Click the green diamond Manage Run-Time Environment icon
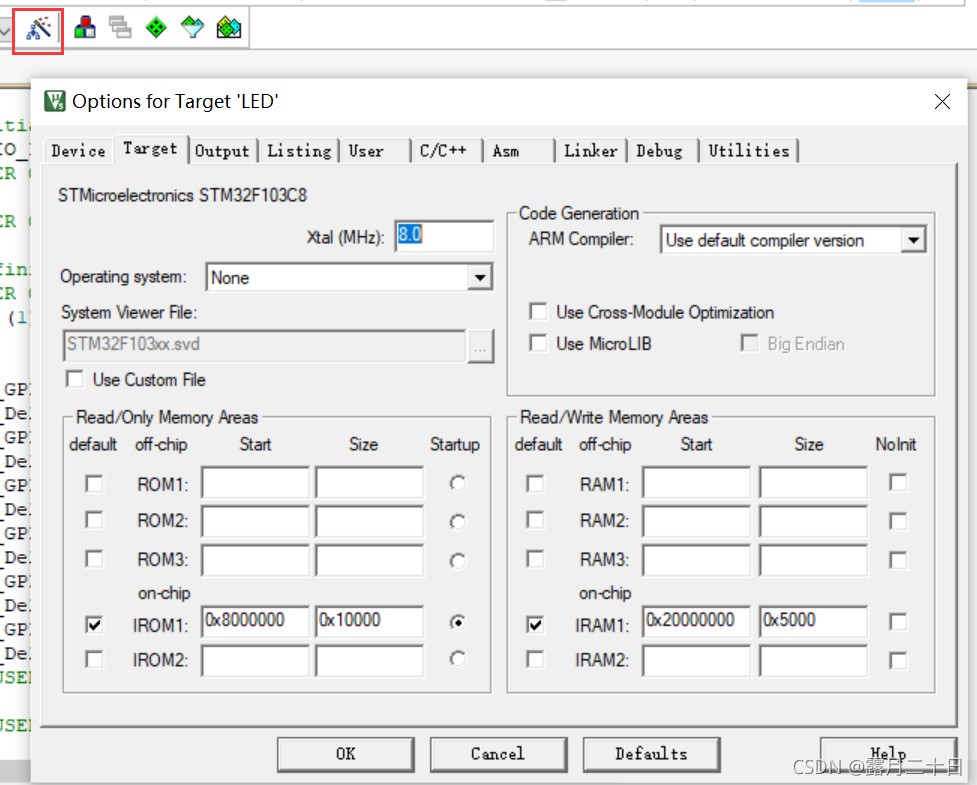This screenshot has height=785, width=977. [156, 27]
